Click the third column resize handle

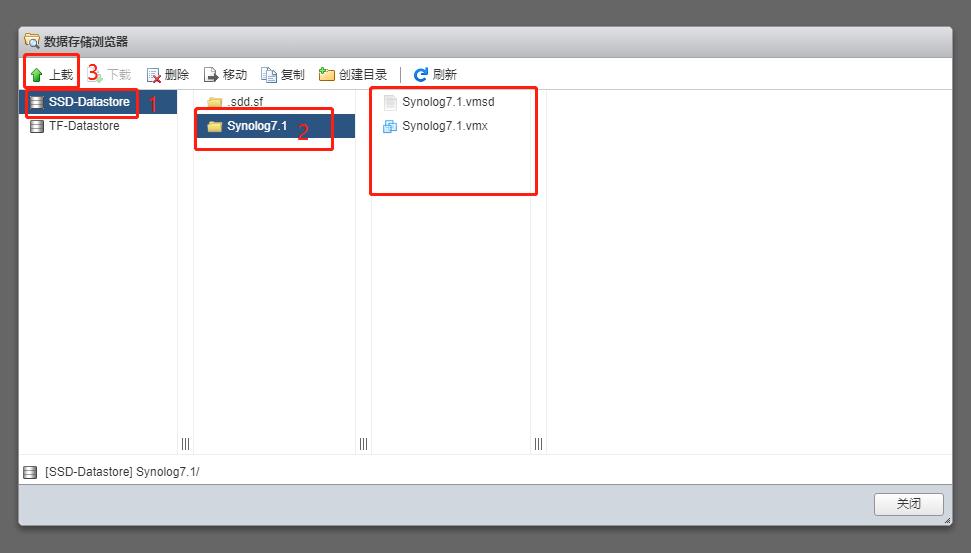point(538,443)
